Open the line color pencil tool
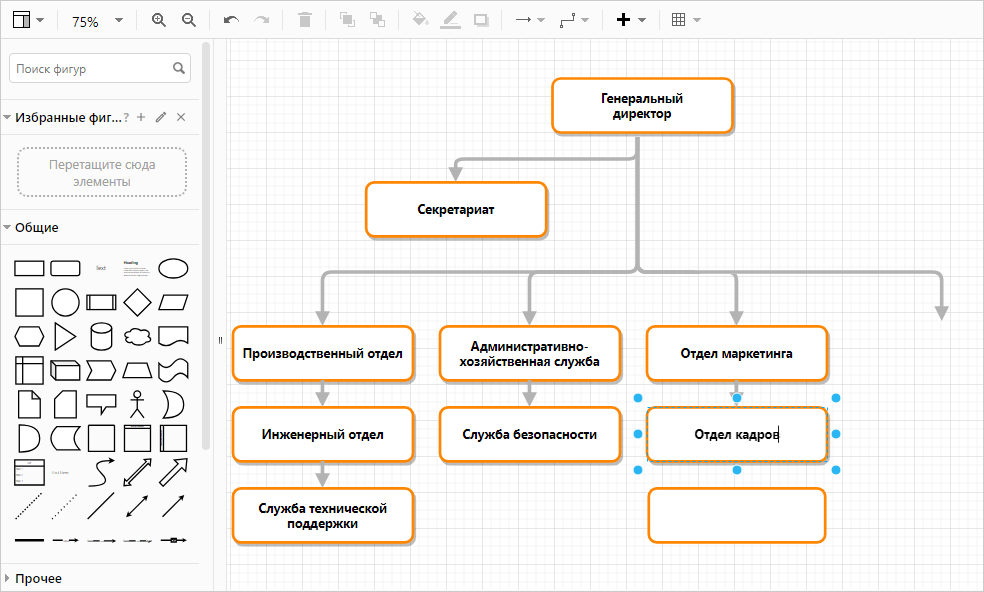Screen dimensions: 984x592 click(451, 20)
